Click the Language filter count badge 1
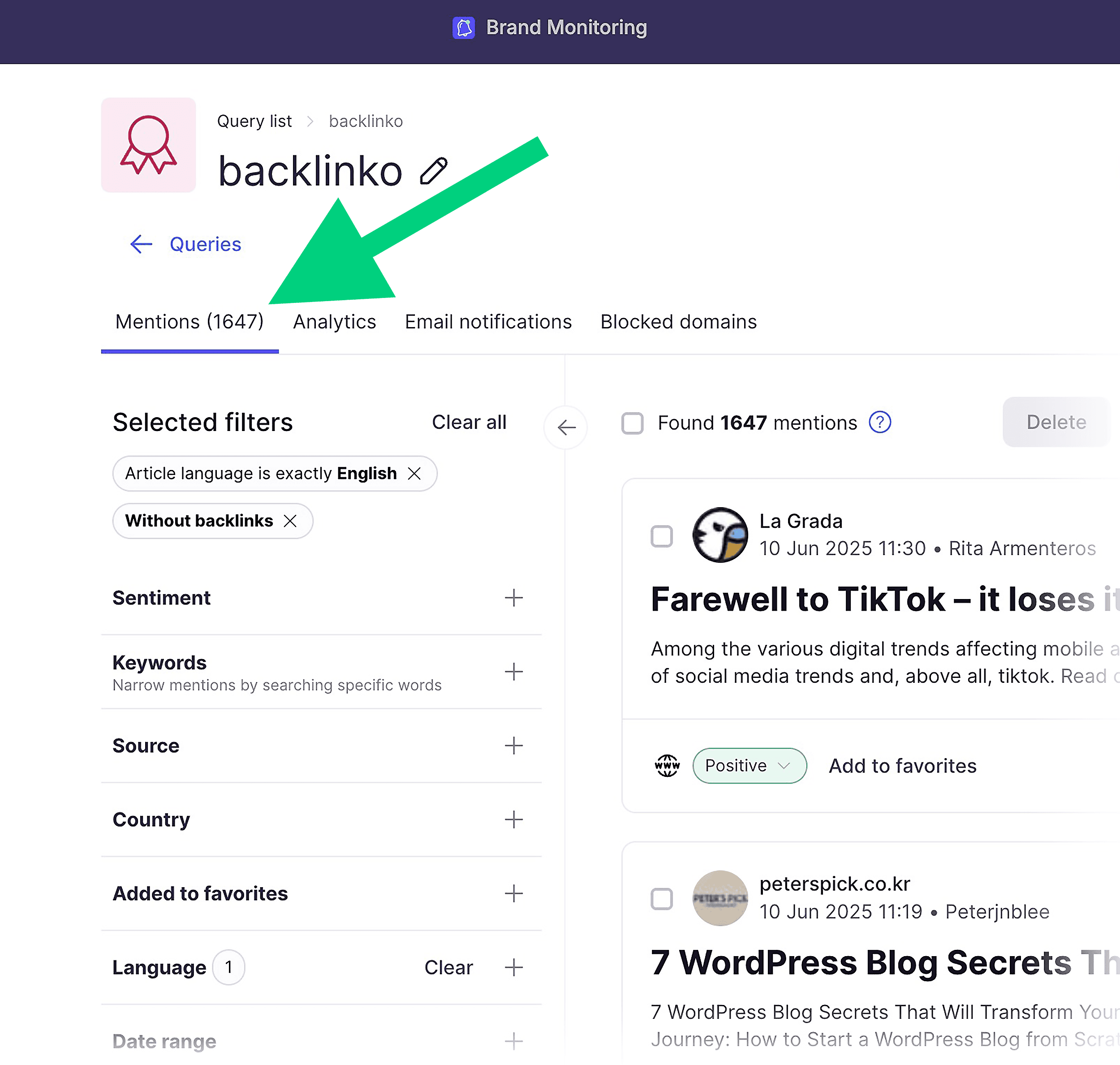 point(229,967)
